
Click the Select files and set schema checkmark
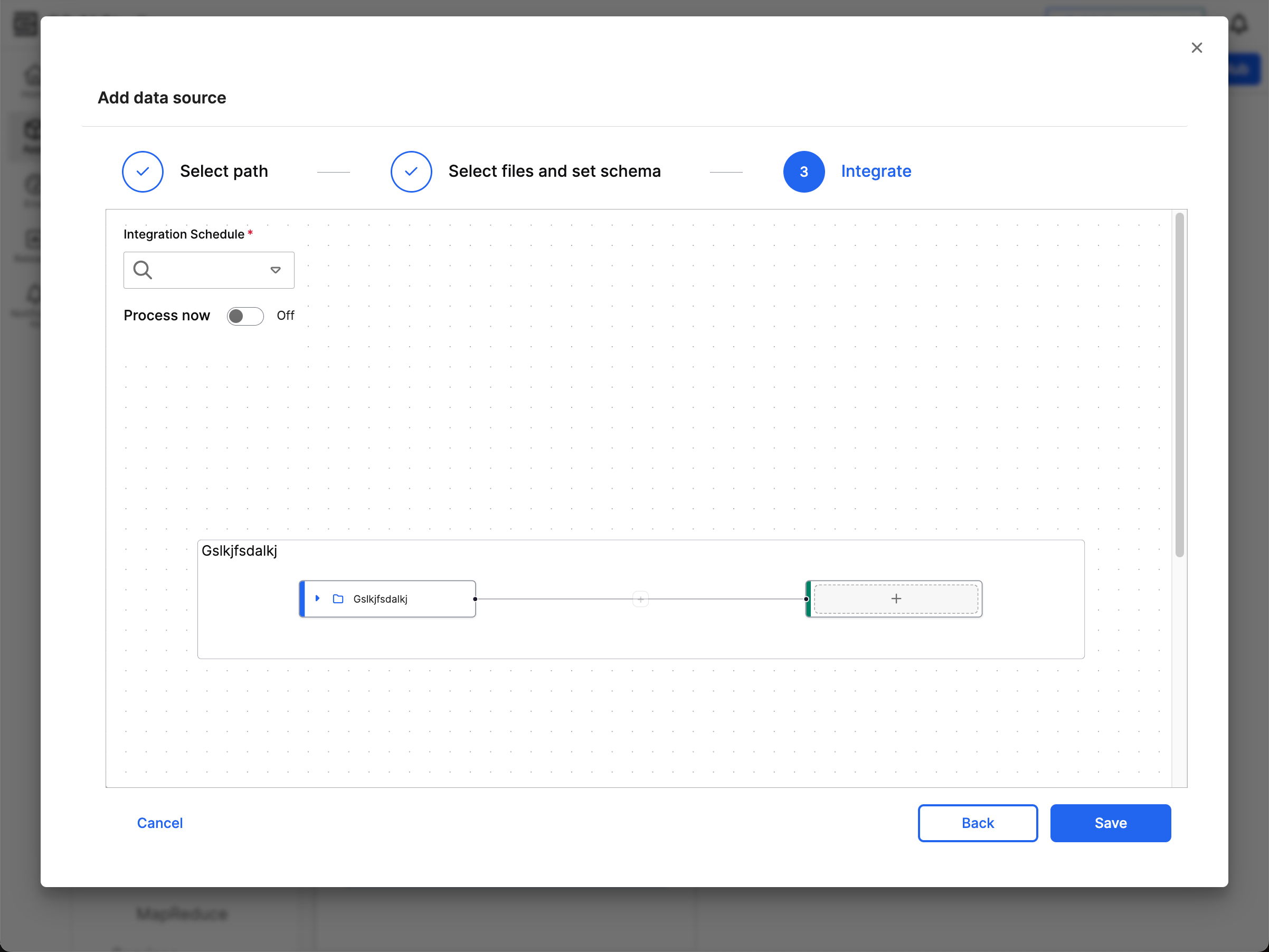coord(411,172)
